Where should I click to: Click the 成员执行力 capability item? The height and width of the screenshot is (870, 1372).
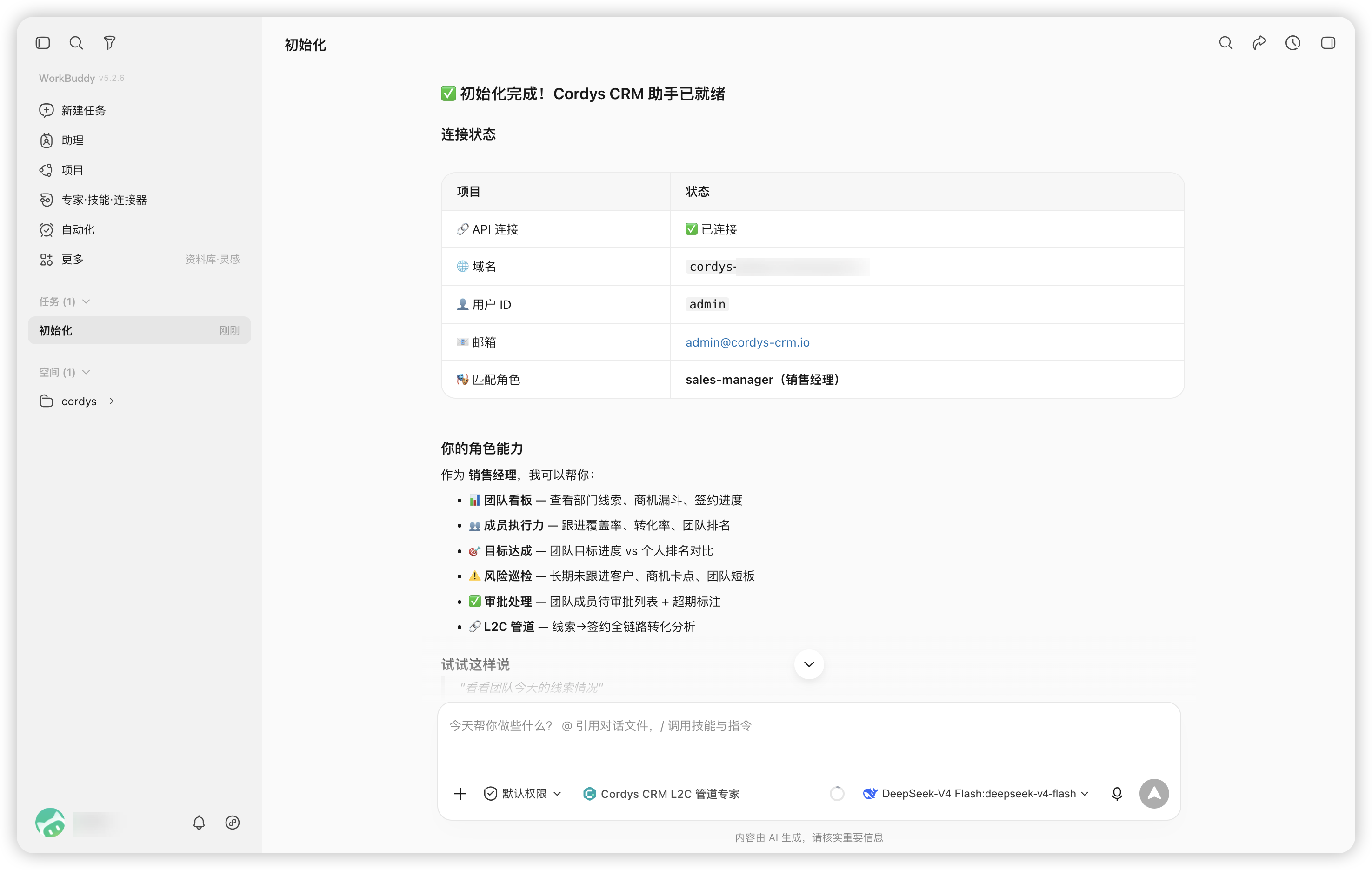coord(599,525)
